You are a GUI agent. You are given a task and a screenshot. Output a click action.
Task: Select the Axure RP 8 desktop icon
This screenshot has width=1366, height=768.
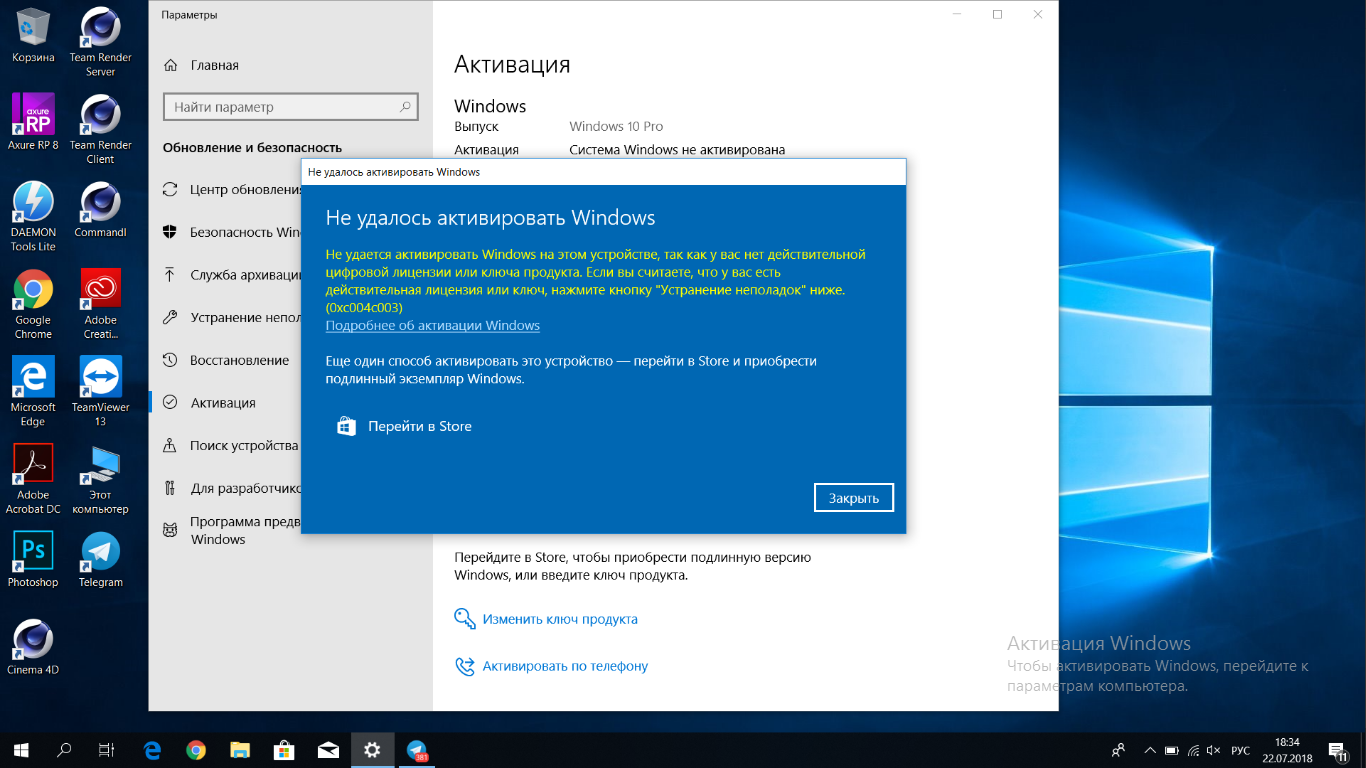tap(33, 122)
